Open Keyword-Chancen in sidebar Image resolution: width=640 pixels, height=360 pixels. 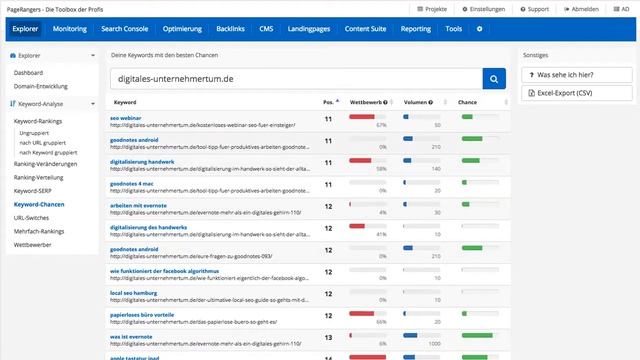(39, 204)
